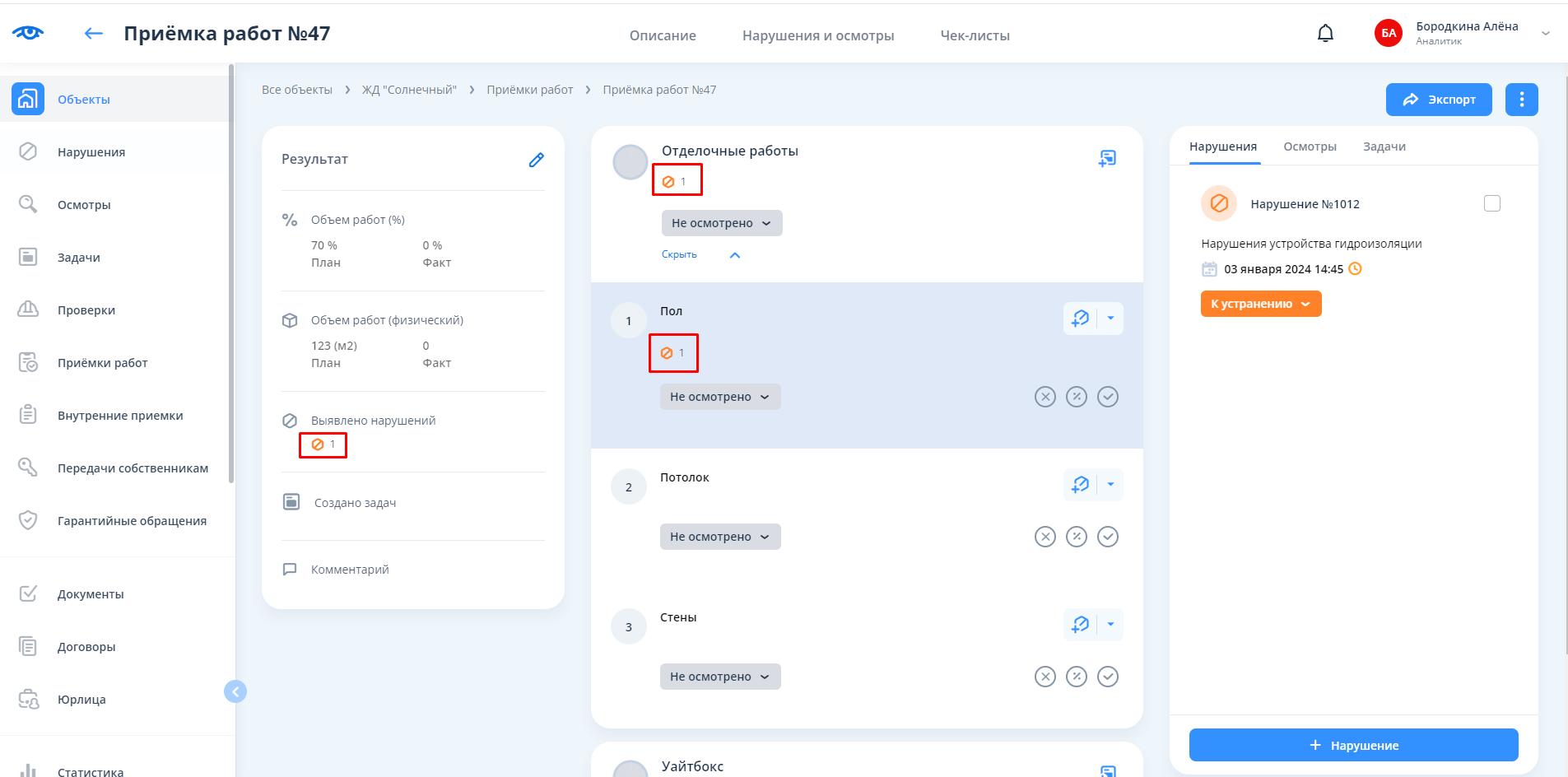Collapse the left sidebar with the round arrow

point(235,691)
